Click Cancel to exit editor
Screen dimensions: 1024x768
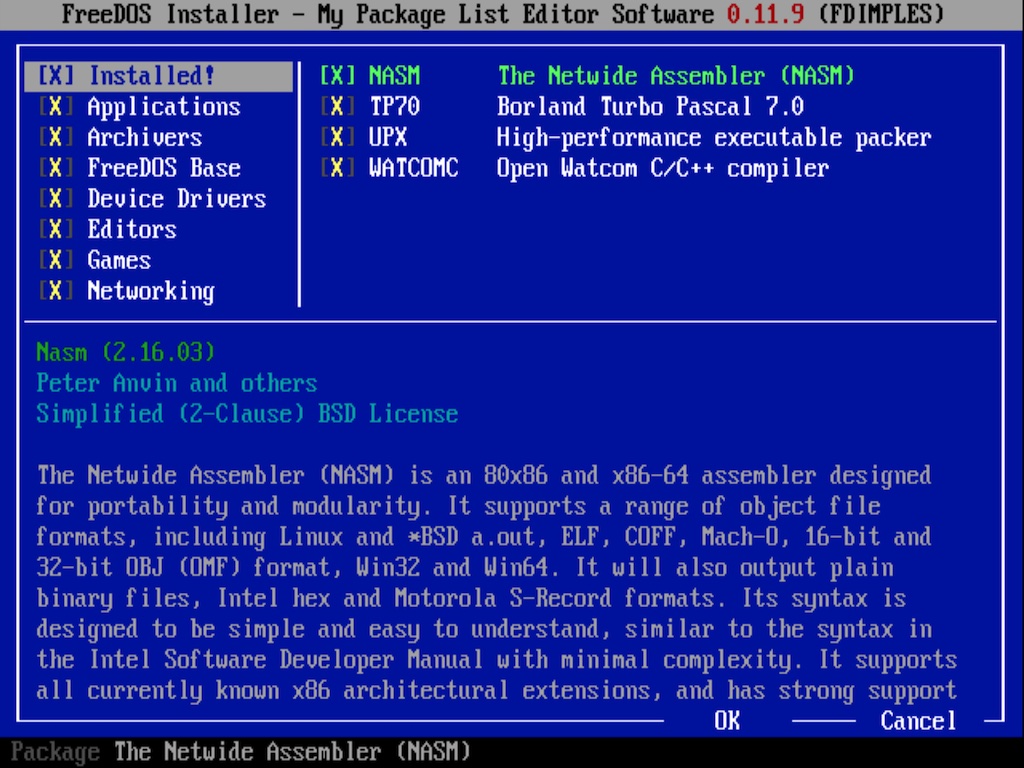(x=918, y=721)
